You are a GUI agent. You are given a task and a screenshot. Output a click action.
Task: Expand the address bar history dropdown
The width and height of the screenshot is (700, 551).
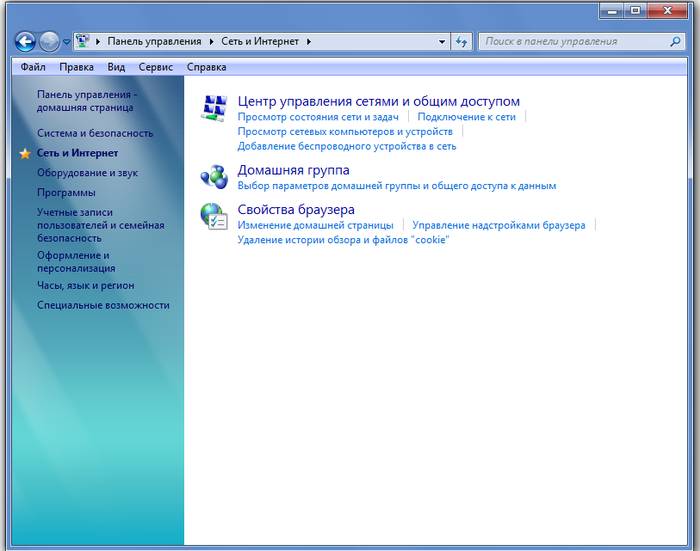click(442, 42)
